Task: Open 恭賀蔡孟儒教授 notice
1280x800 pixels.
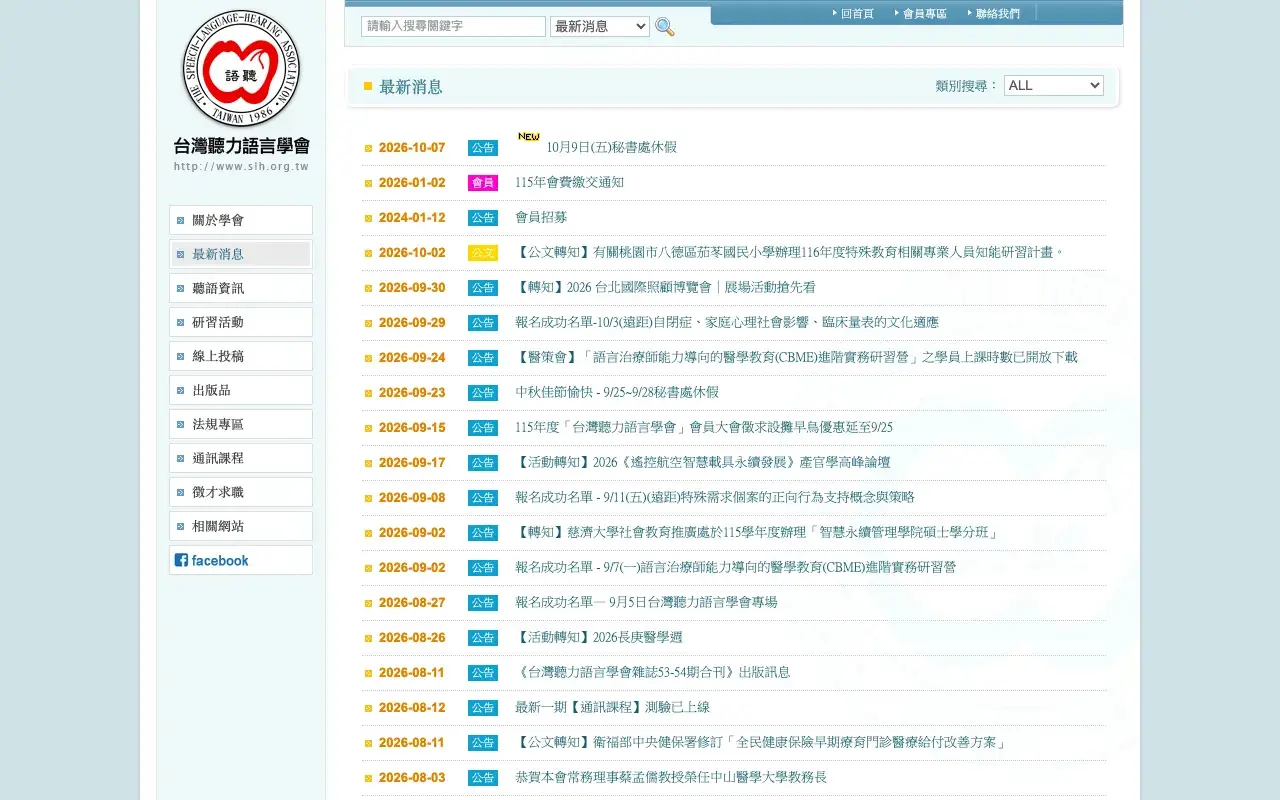Action: [x=671, y=778]
